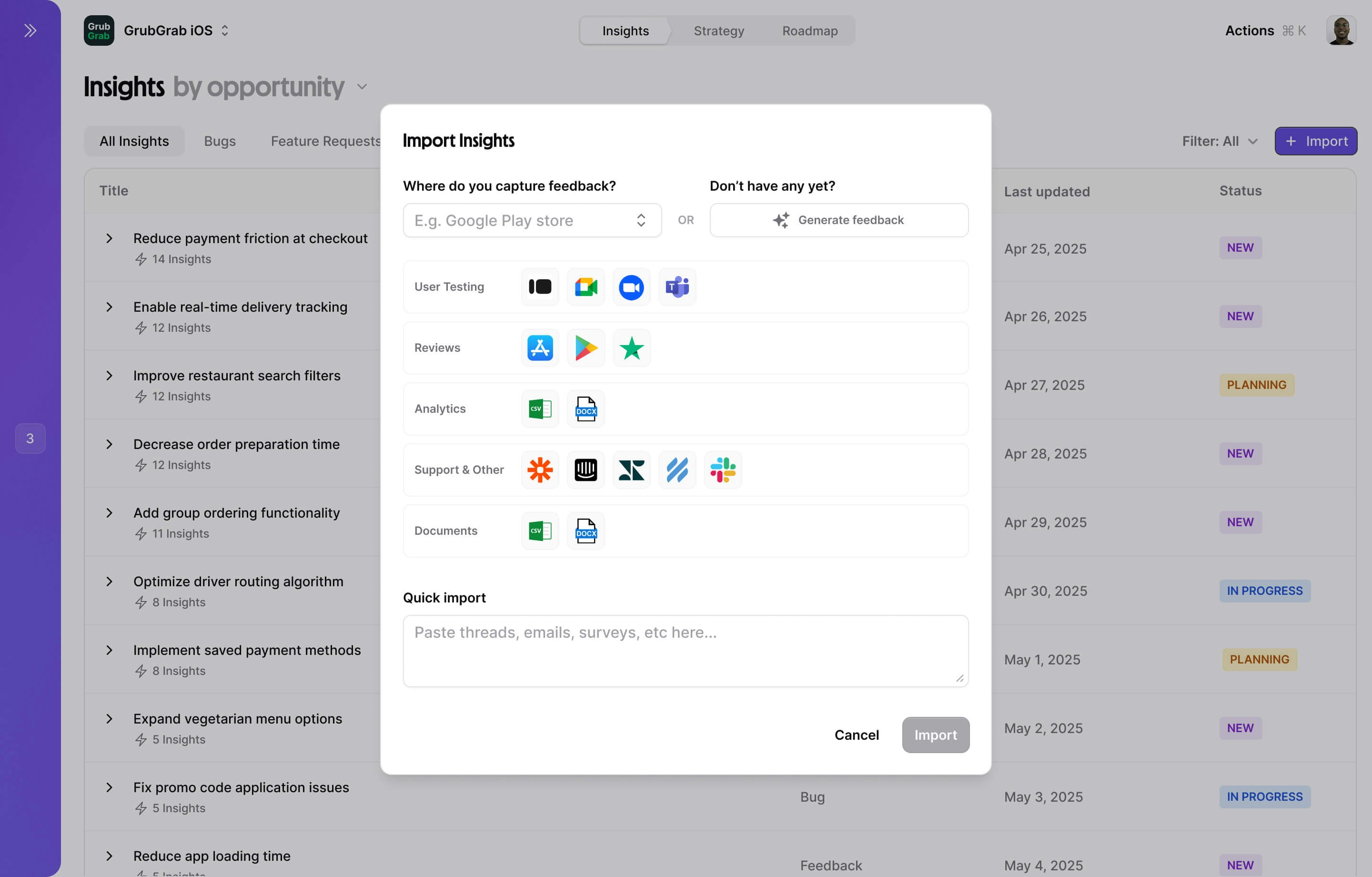Pick the Zendesk icon in Support & Other
This screenshot has width=1372, height=877.
click(631, 470)
